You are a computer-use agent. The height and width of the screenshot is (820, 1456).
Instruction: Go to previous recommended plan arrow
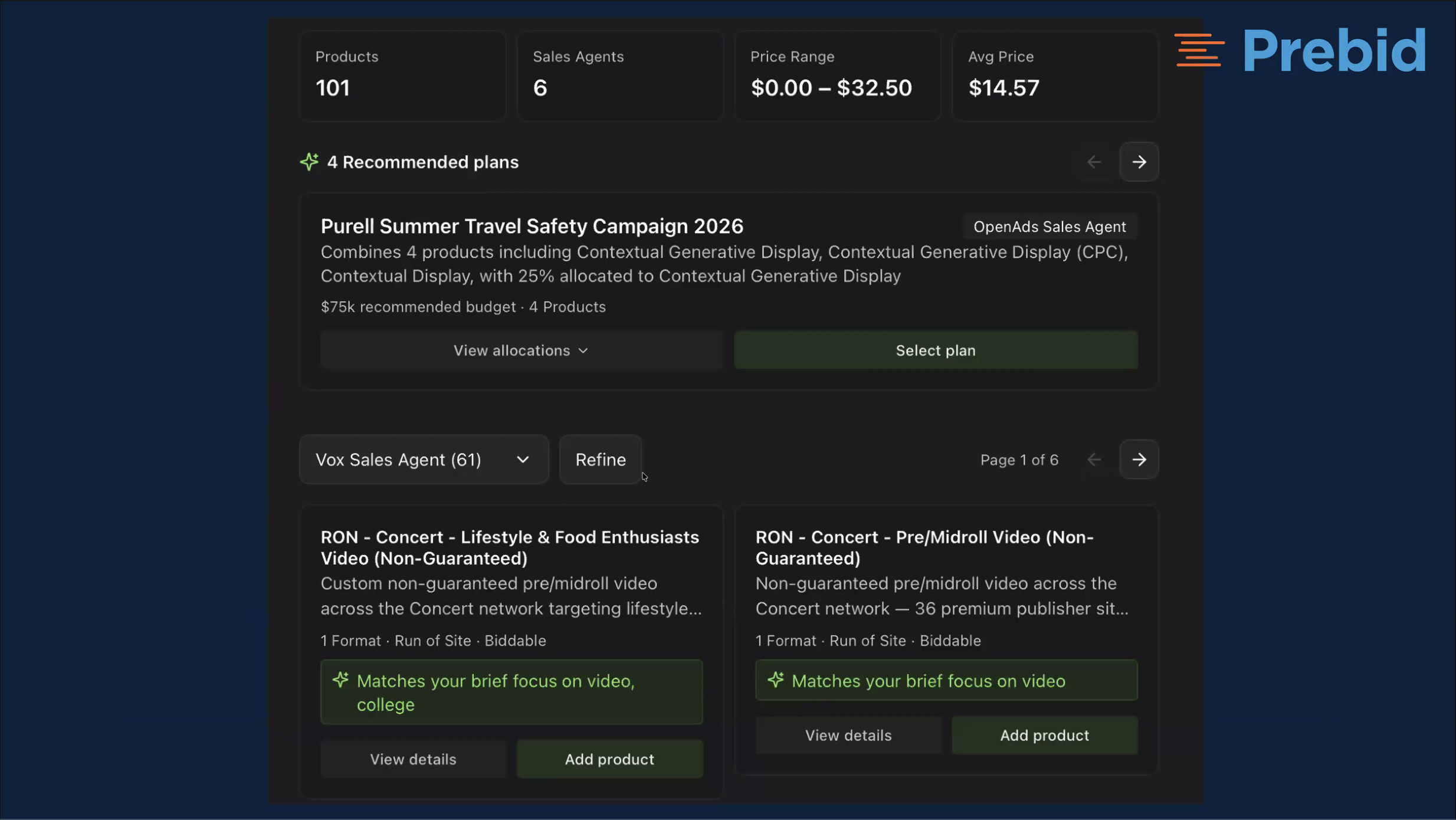tap(1094, 162)
